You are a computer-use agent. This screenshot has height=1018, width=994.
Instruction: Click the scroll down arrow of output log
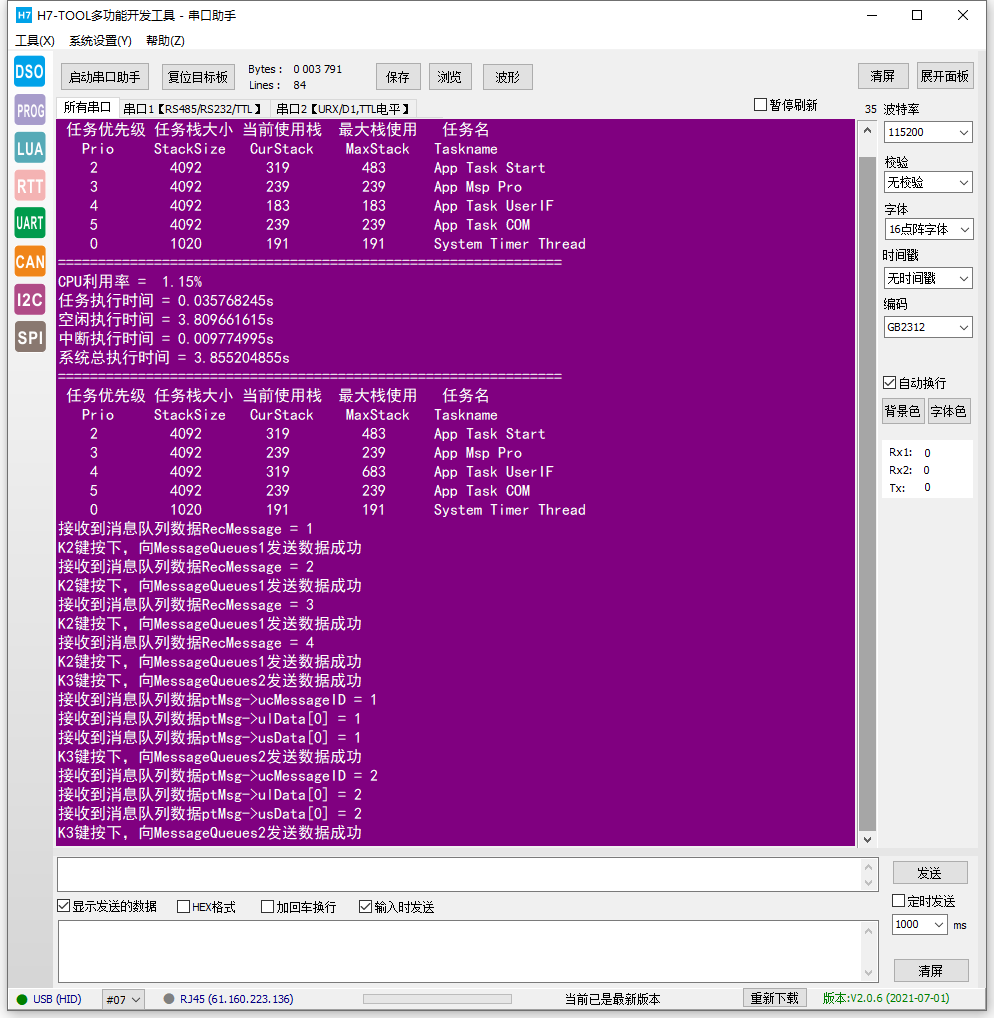click(867, 839)
